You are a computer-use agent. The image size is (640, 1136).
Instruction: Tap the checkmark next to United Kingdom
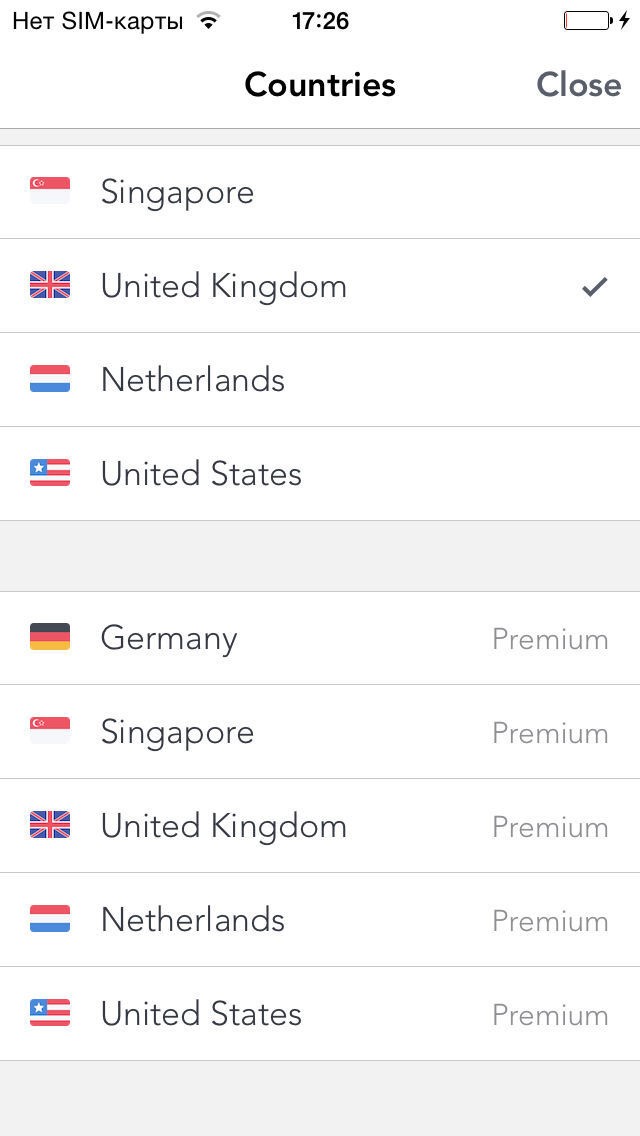point(595,285)
